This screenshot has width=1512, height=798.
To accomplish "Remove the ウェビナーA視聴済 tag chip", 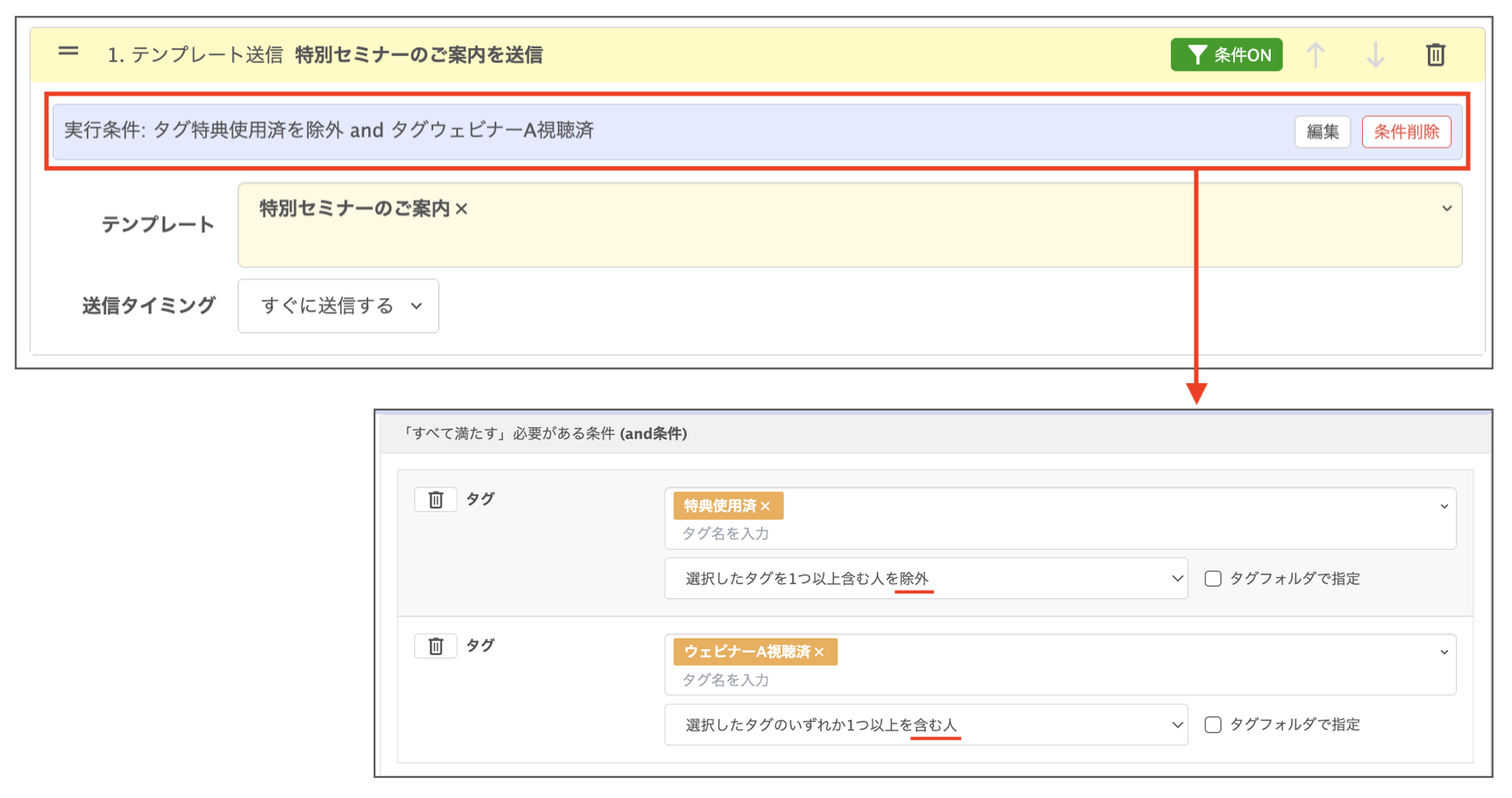I will 819,652.
